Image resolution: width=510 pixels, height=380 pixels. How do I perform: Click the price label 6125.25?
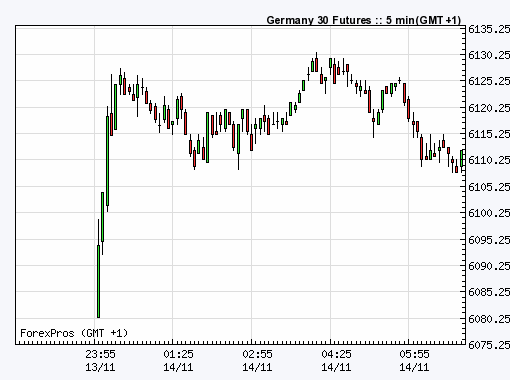coord(489,81)
